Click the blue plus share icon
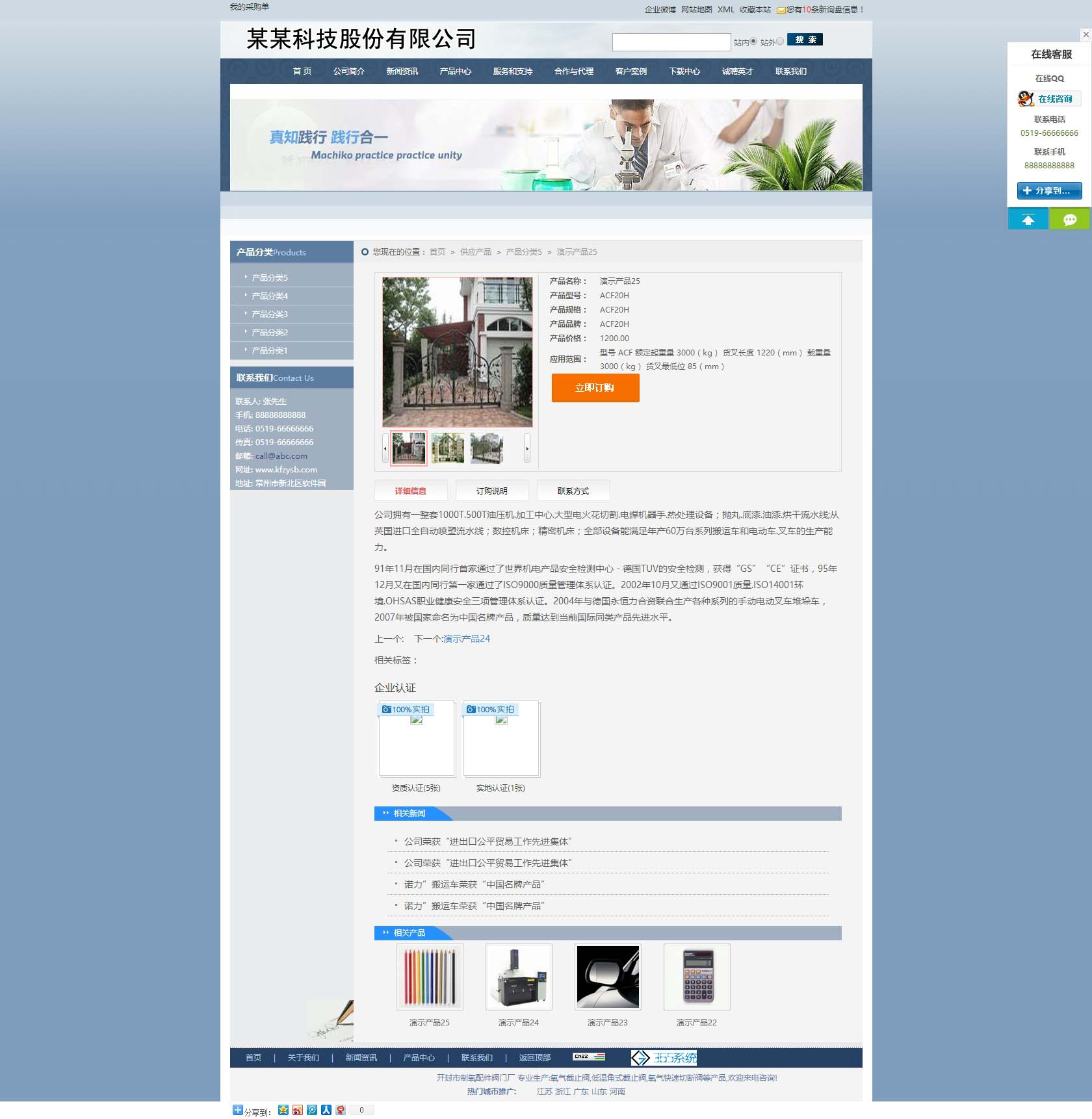This screenshot has height=1119, width=1092. click(x=238, y=1110)
